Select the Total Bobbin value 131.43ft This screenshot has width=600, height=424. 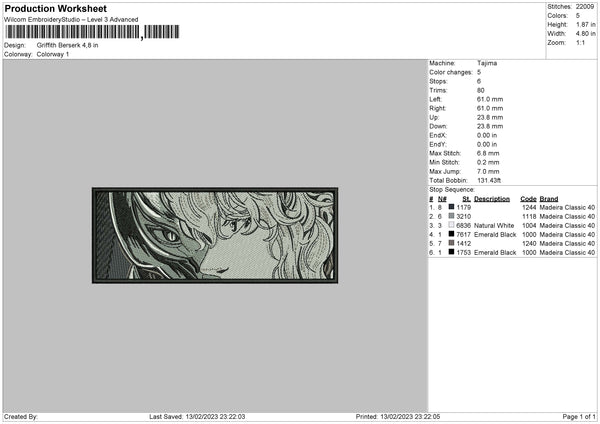(489, 180)
